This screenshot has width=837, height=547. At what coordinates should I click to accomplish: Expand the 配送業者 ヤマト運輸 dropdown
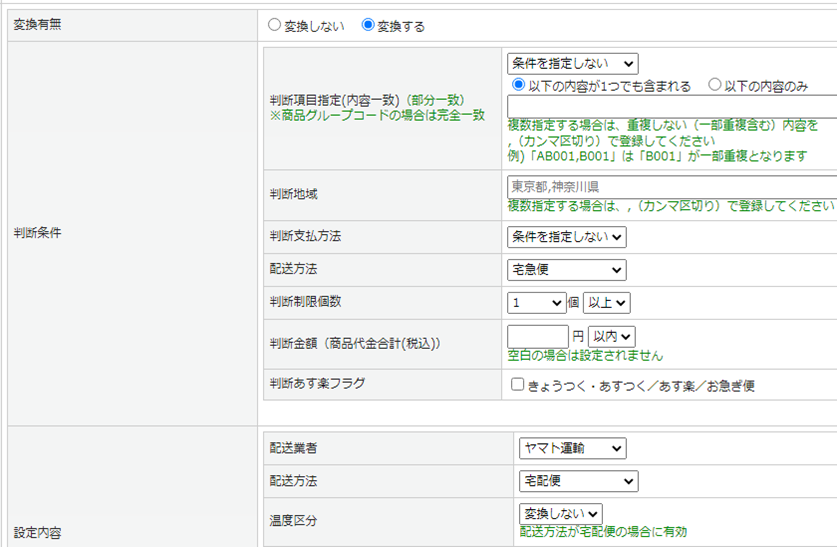572,449
